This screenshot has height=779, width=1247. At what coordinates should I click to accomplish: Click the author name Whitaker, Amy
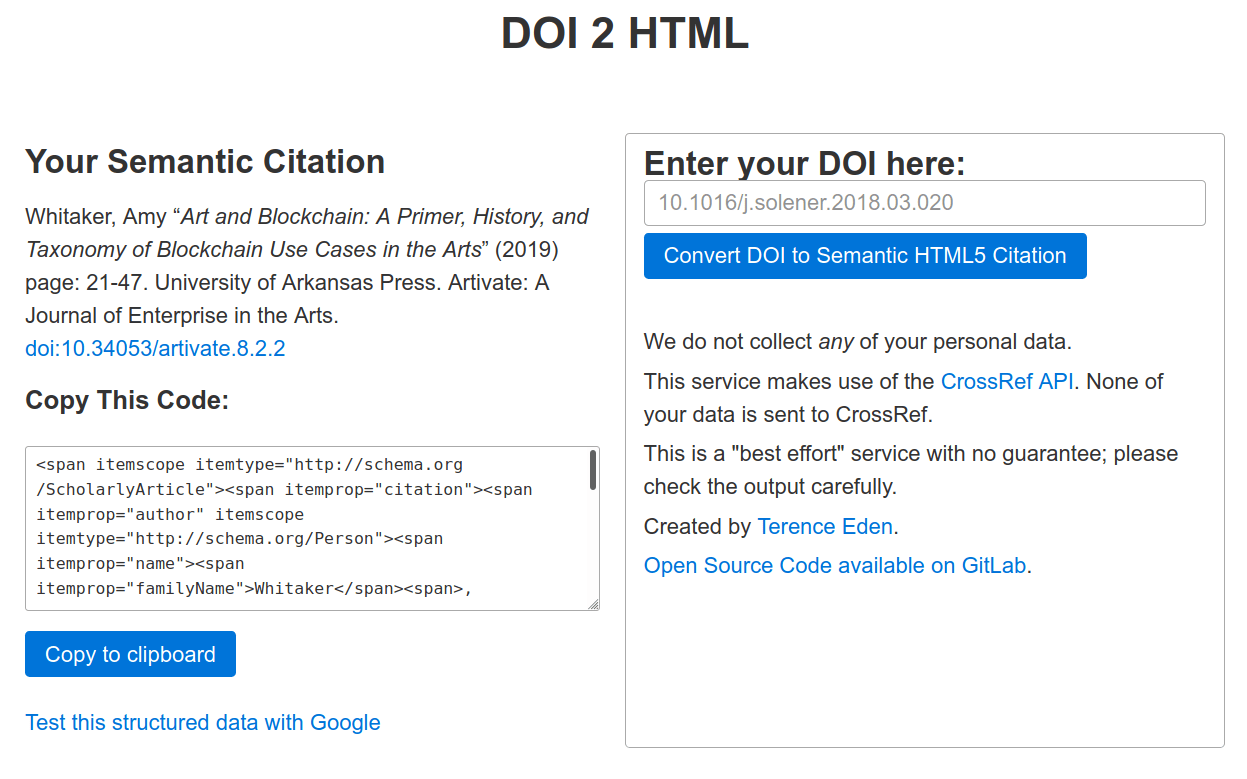[97, 217]
